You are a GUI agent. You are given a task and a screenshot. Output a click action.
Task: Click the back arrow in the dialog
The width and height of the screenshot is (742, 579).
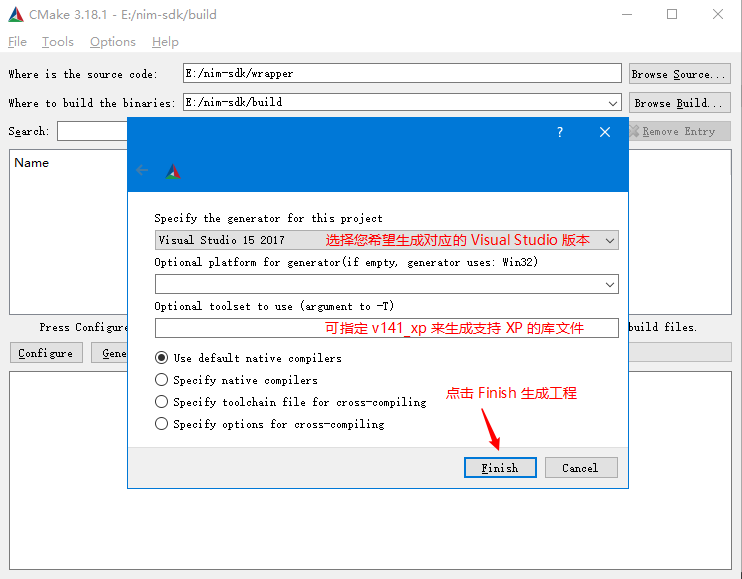click(142, 170)
